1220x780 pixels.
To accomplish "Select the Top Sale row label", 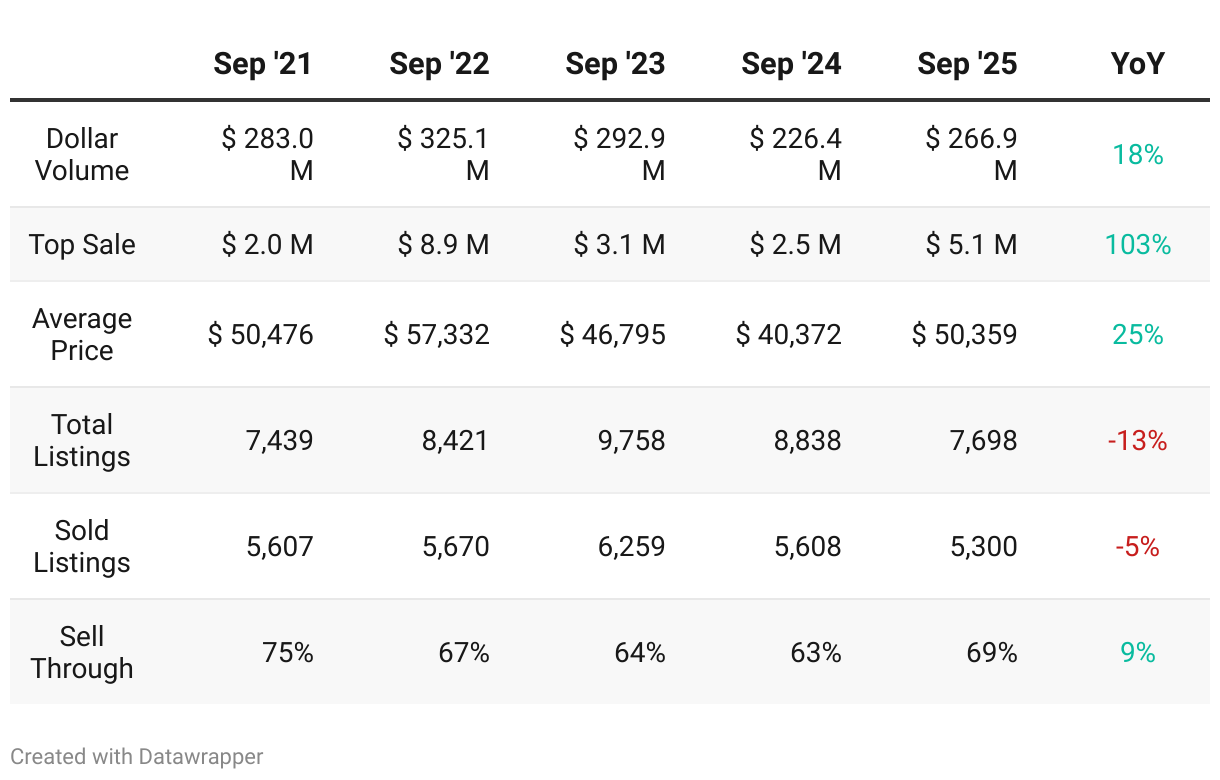I will click(82, 245).
